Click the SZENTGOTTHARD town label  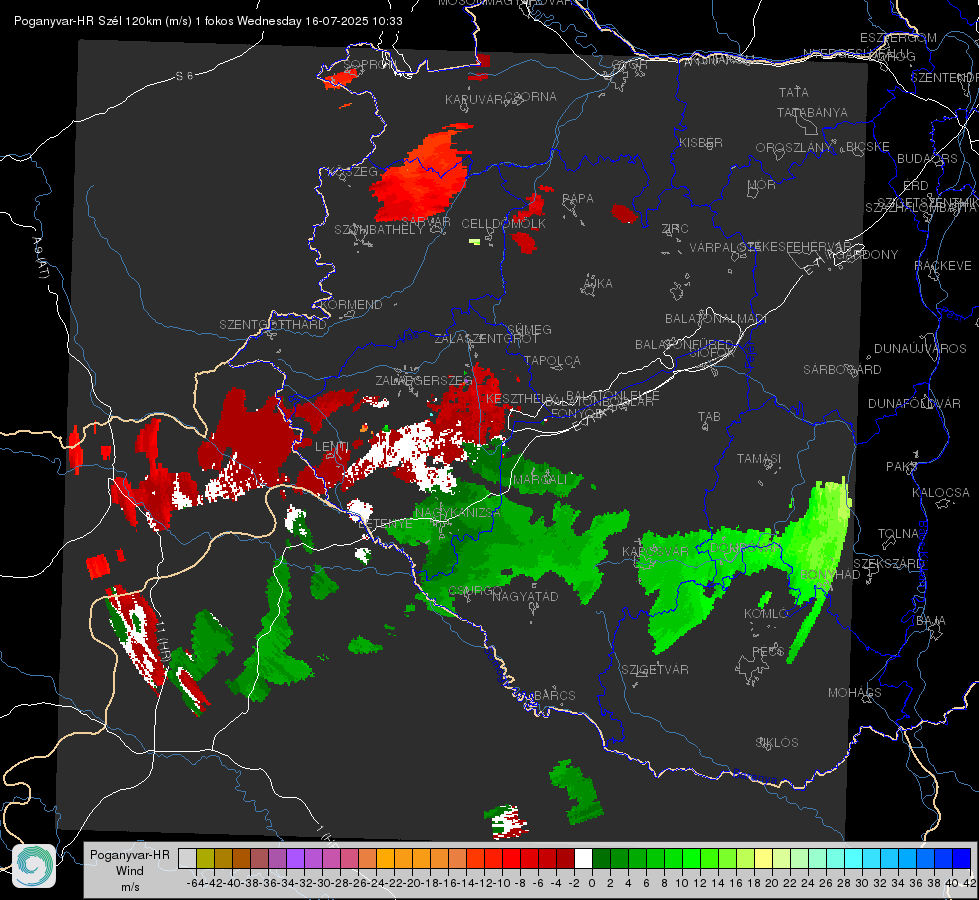273,324
